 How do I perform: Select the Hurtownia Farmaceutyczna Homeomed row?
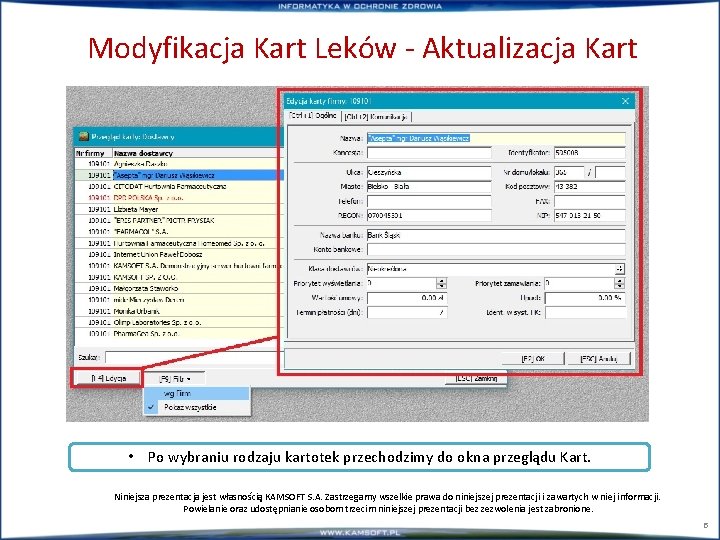[179, 243]
